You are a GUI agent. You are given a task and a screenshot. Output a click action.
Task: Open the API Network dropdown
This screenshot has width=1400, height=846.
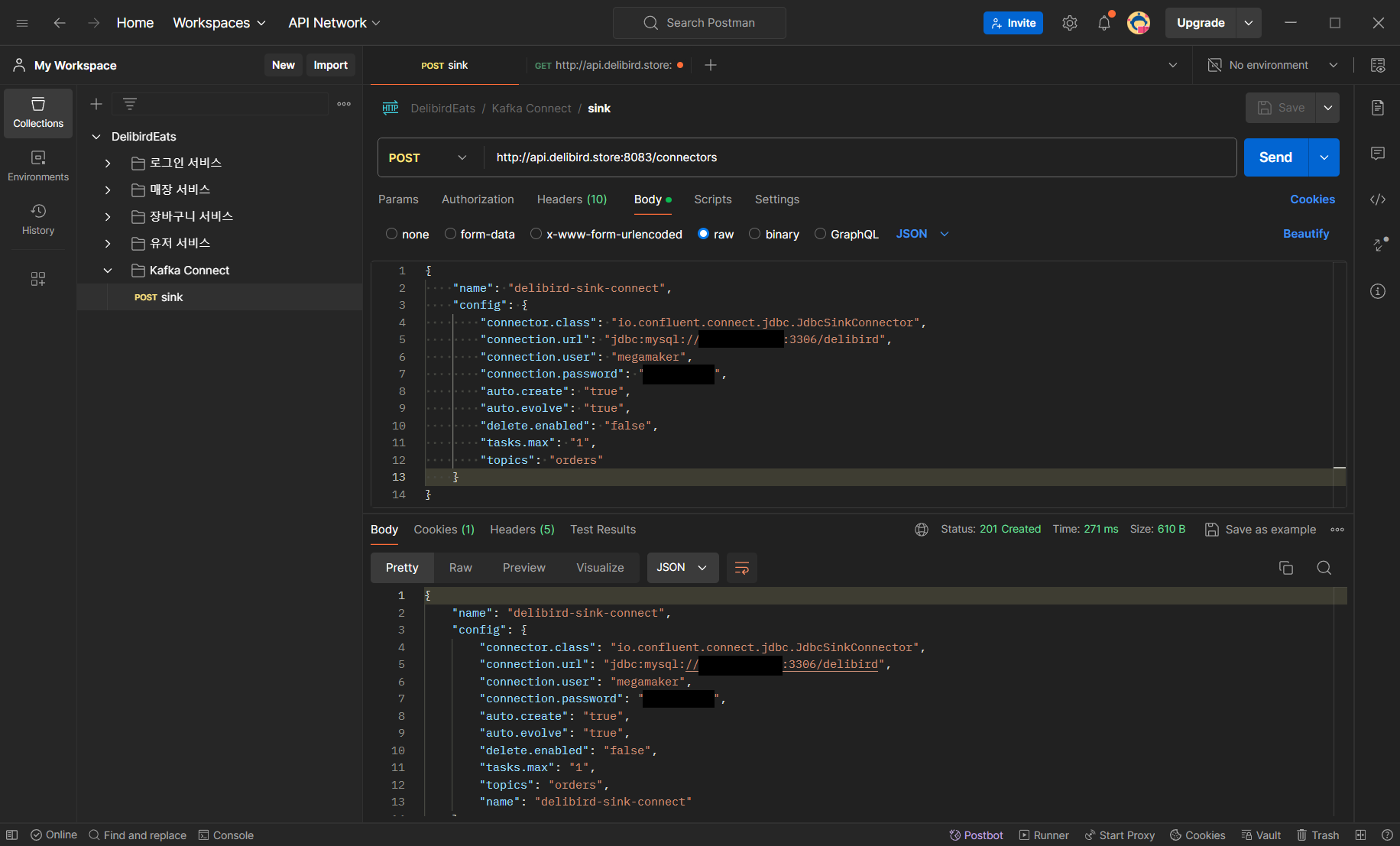(x=334, y=23)
